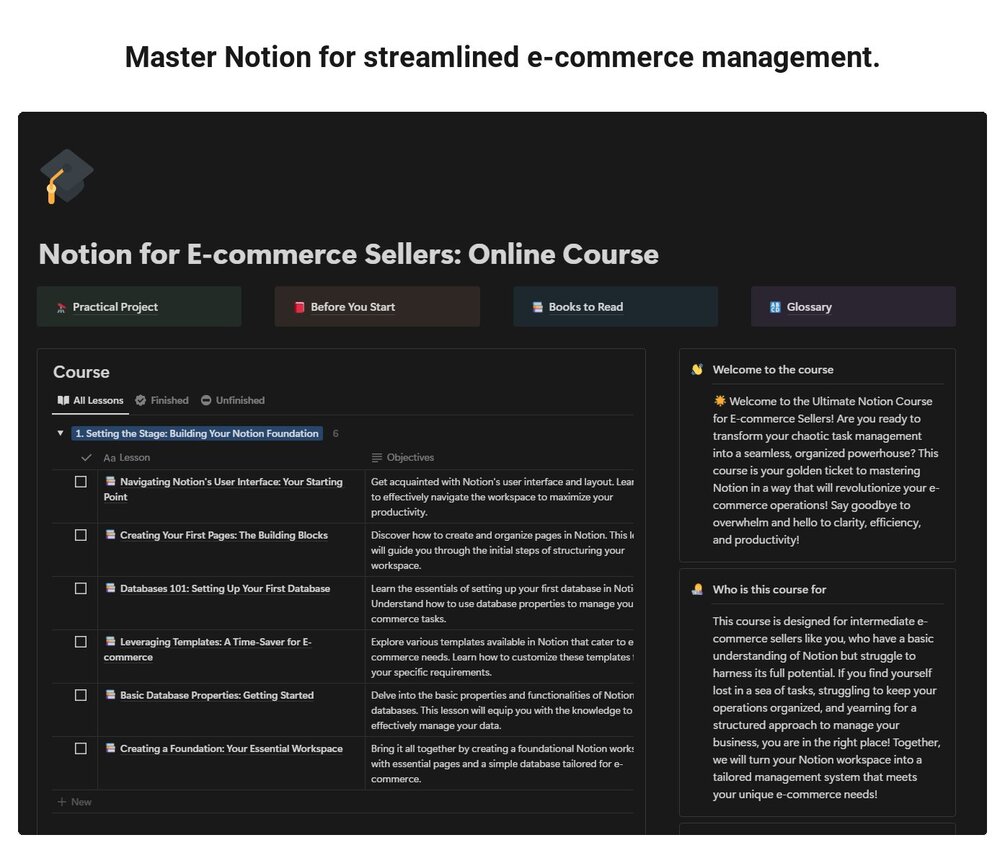This screenshot has height=853, width=1005.
Task: Click the Glossary page icon
Action: click(x=775, y=307)
